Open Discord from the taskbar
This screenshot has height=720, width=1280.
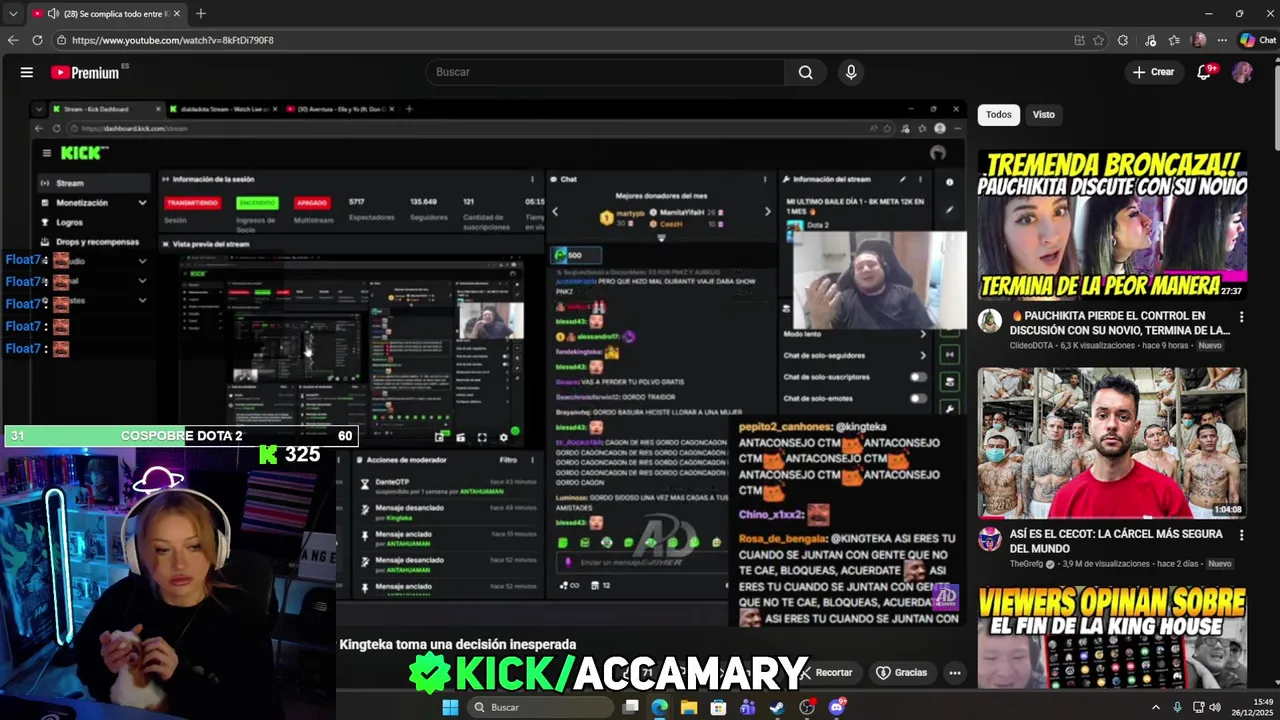pyautogui.click(x=836, y=707)
